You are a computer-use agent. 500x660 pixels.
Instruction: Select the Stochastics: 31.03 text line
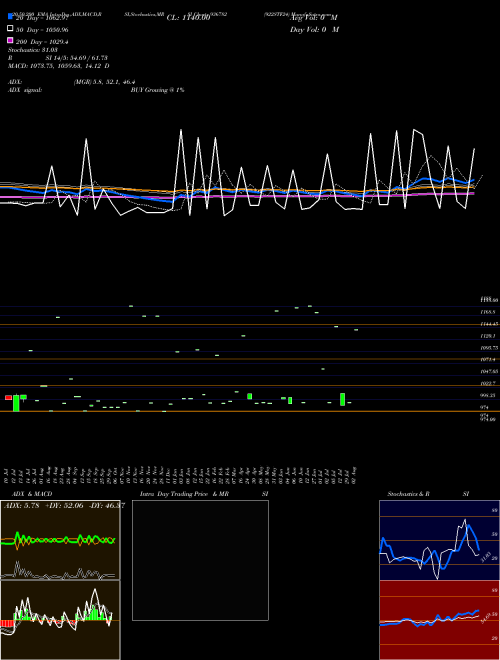33,50
